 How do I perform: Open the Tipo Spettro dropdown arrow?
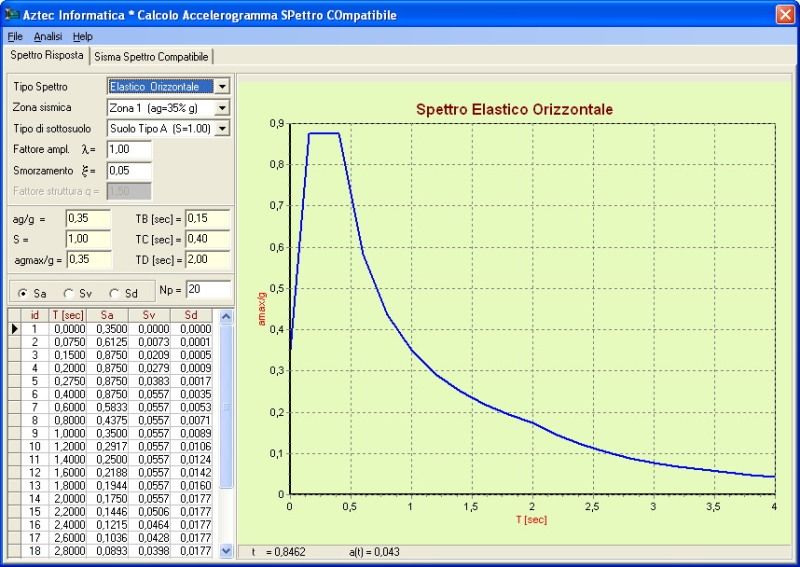click(222, 87)
